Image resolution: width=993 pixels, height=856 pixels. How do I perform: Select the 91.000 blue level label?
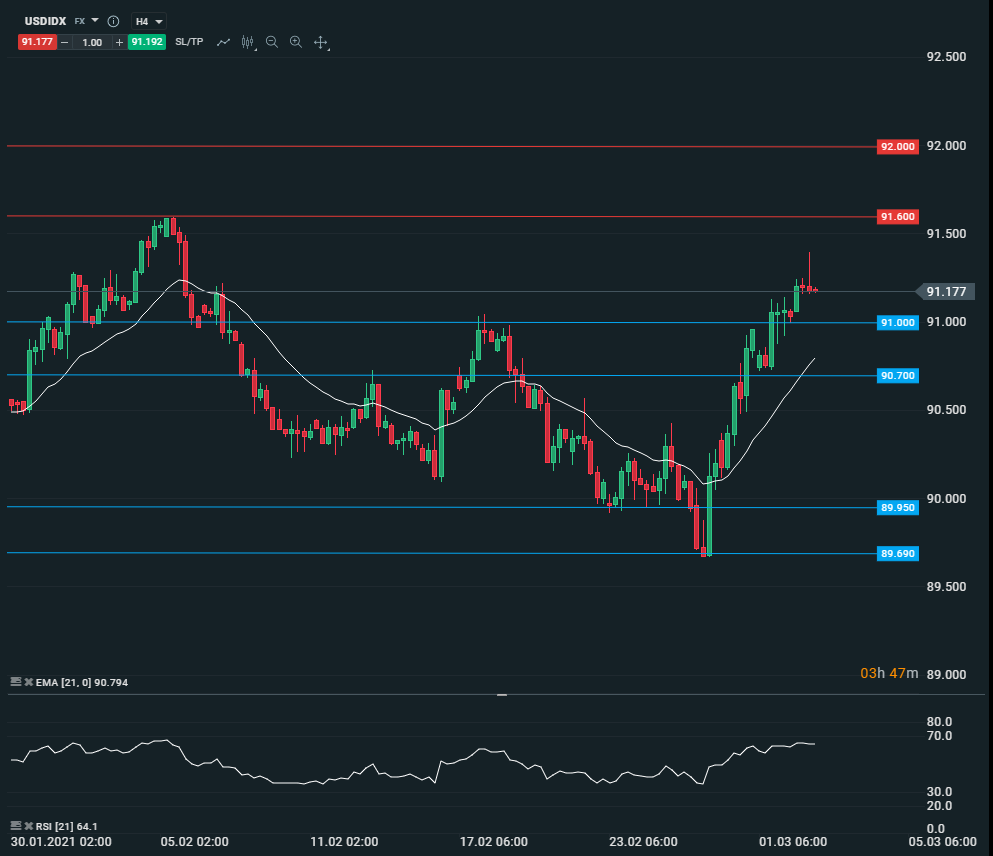pyautogui.click(x=897, y=323)
